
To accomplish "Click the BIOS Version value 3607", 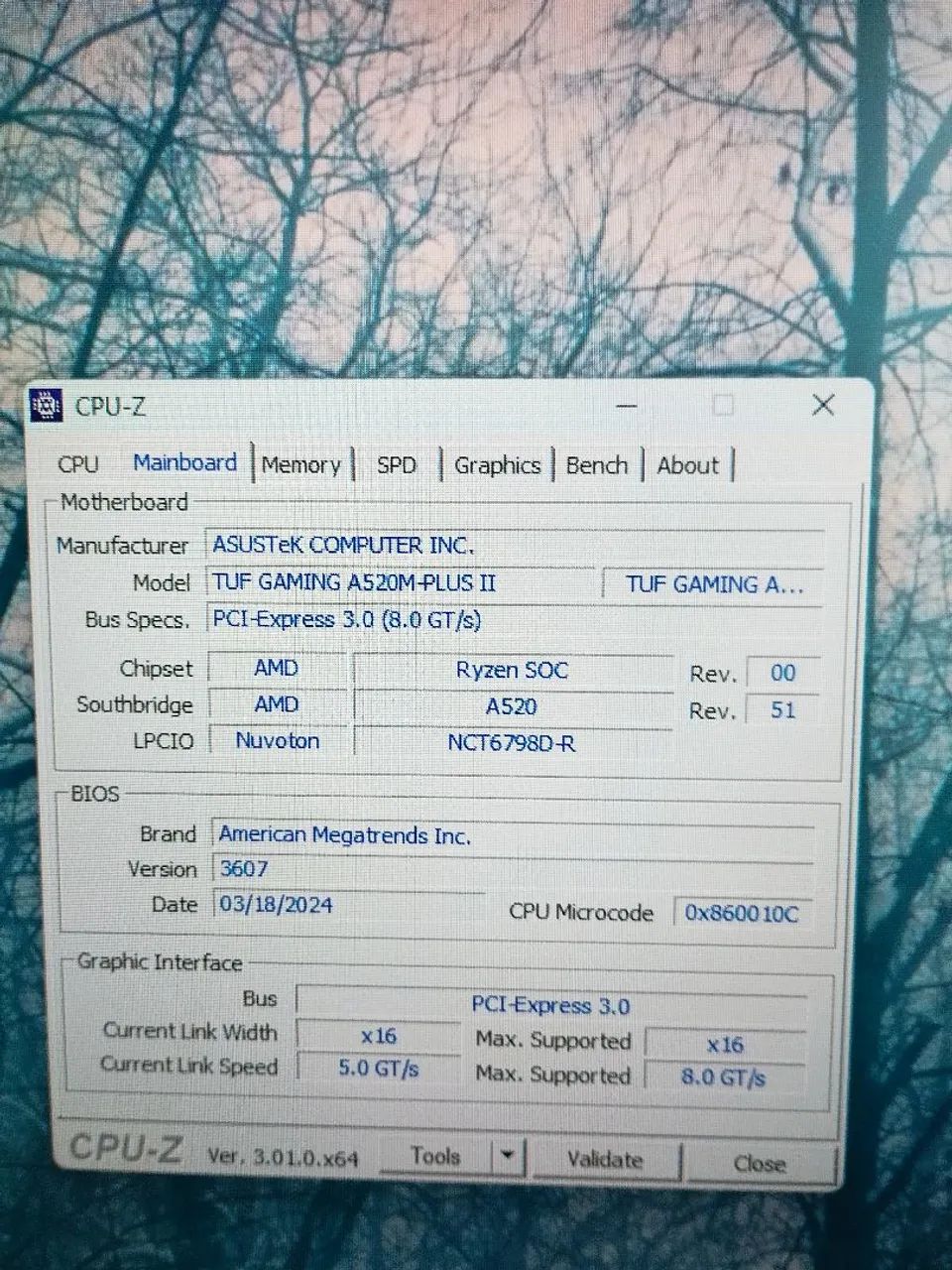I will coord(514,869).
